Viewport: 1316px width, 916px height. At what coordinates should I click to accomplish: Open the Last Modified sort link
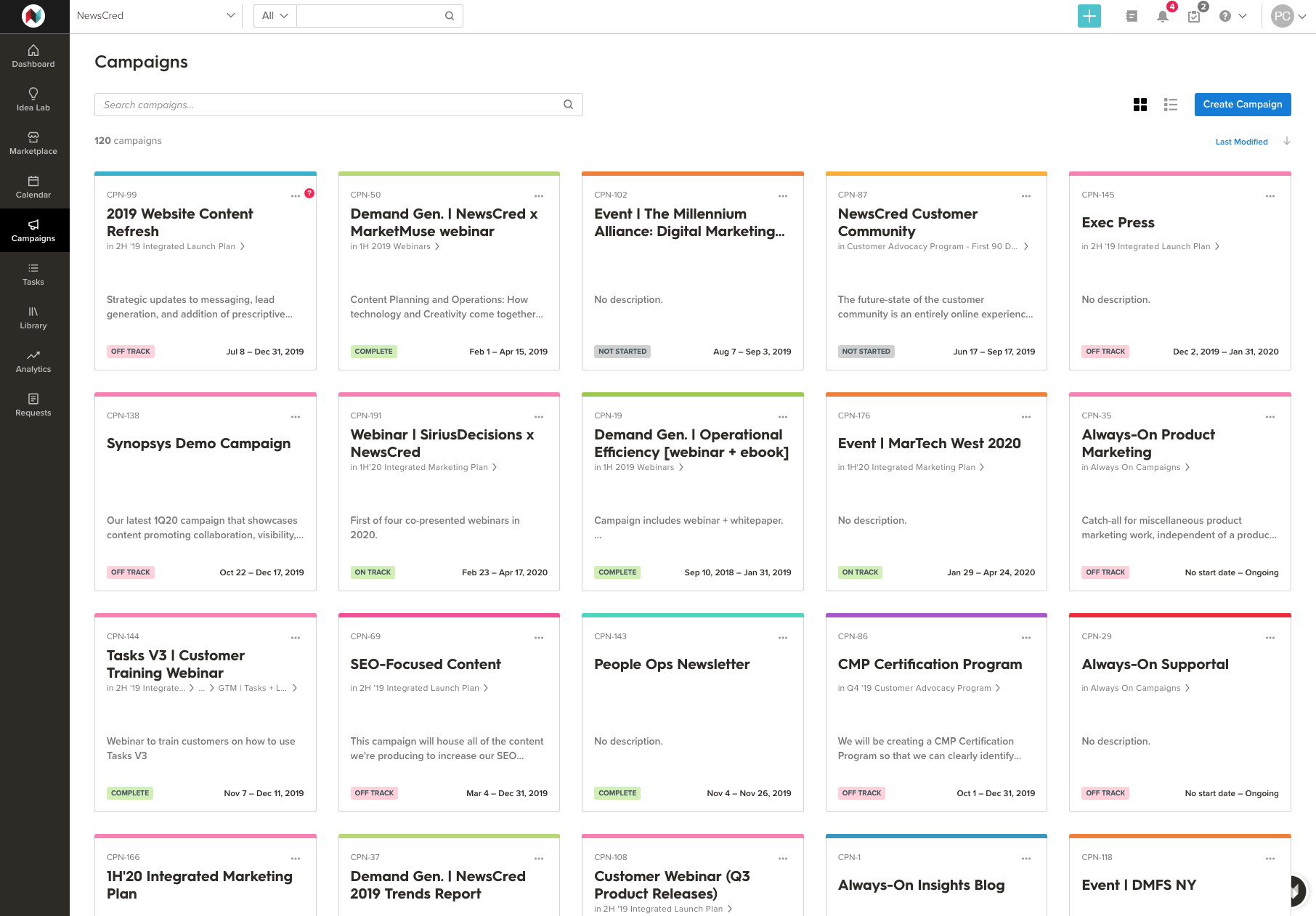(1241, 142)
